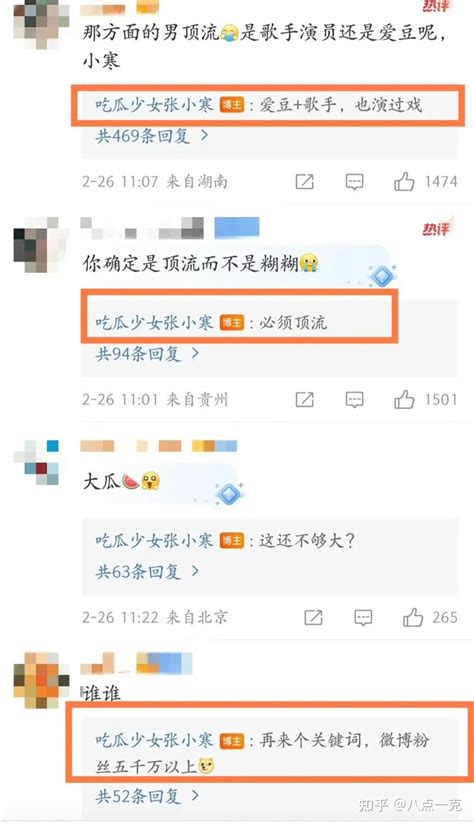The width and height of the screenshot is (474, 824).
Task: Expand 共94条回复 thread
Action: 147,354
